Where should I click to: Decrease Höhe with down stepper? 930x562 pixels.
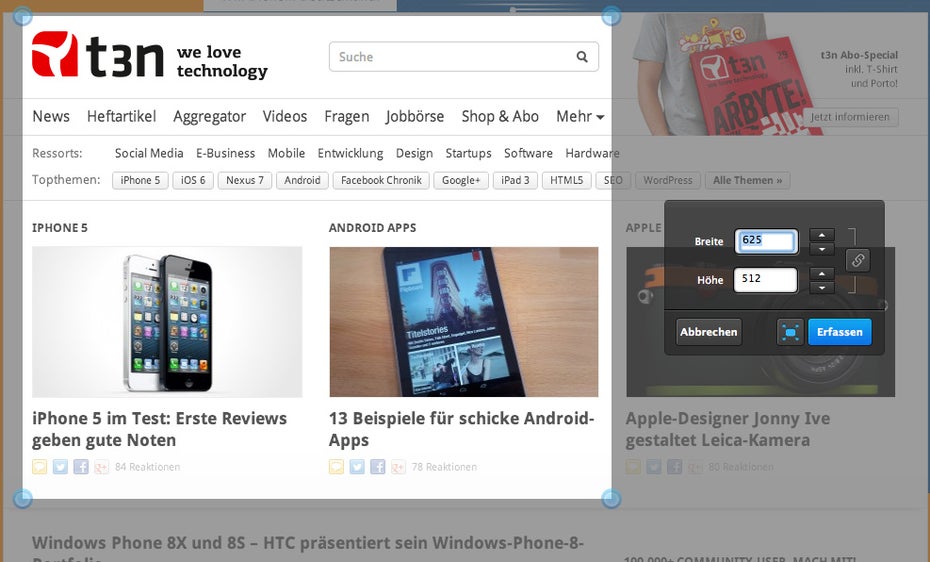(x=822, y=288)
